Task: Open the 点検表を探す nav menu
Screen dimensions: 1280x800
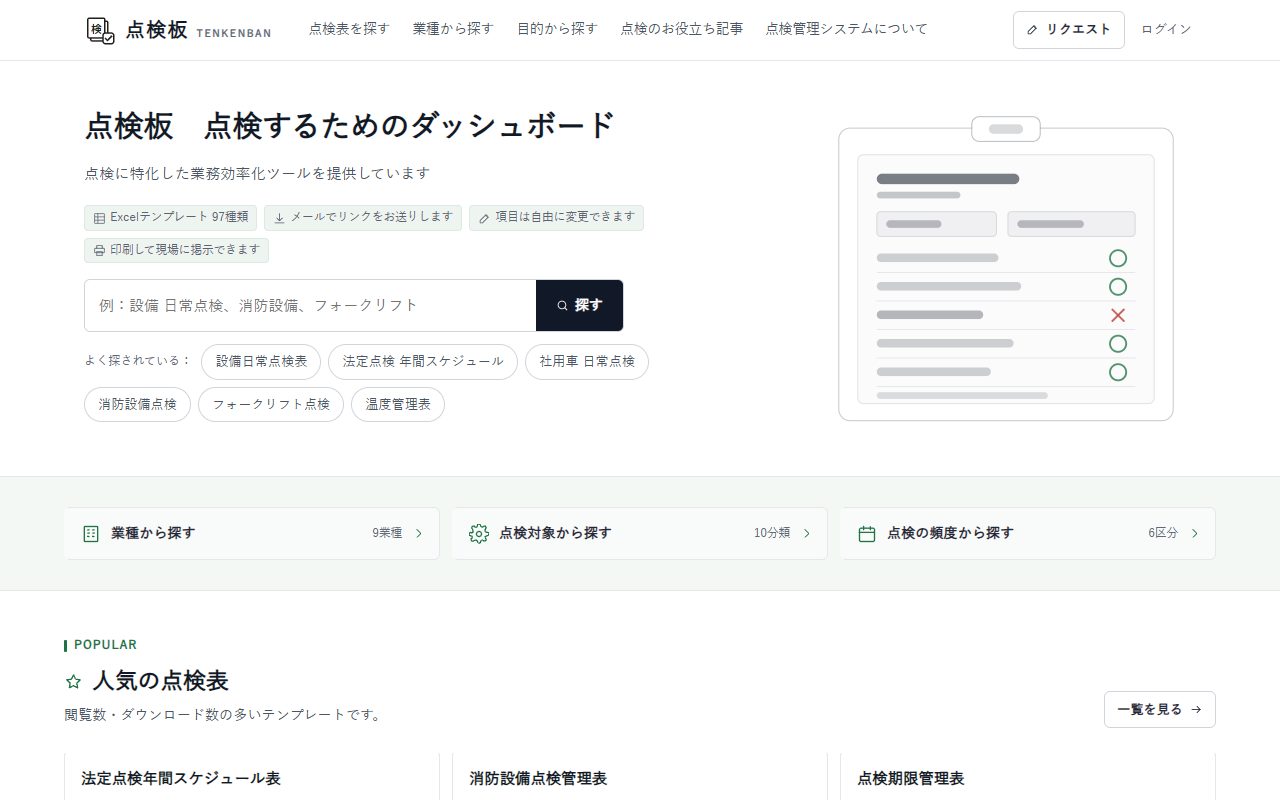Action: click(x=349, y=30)
